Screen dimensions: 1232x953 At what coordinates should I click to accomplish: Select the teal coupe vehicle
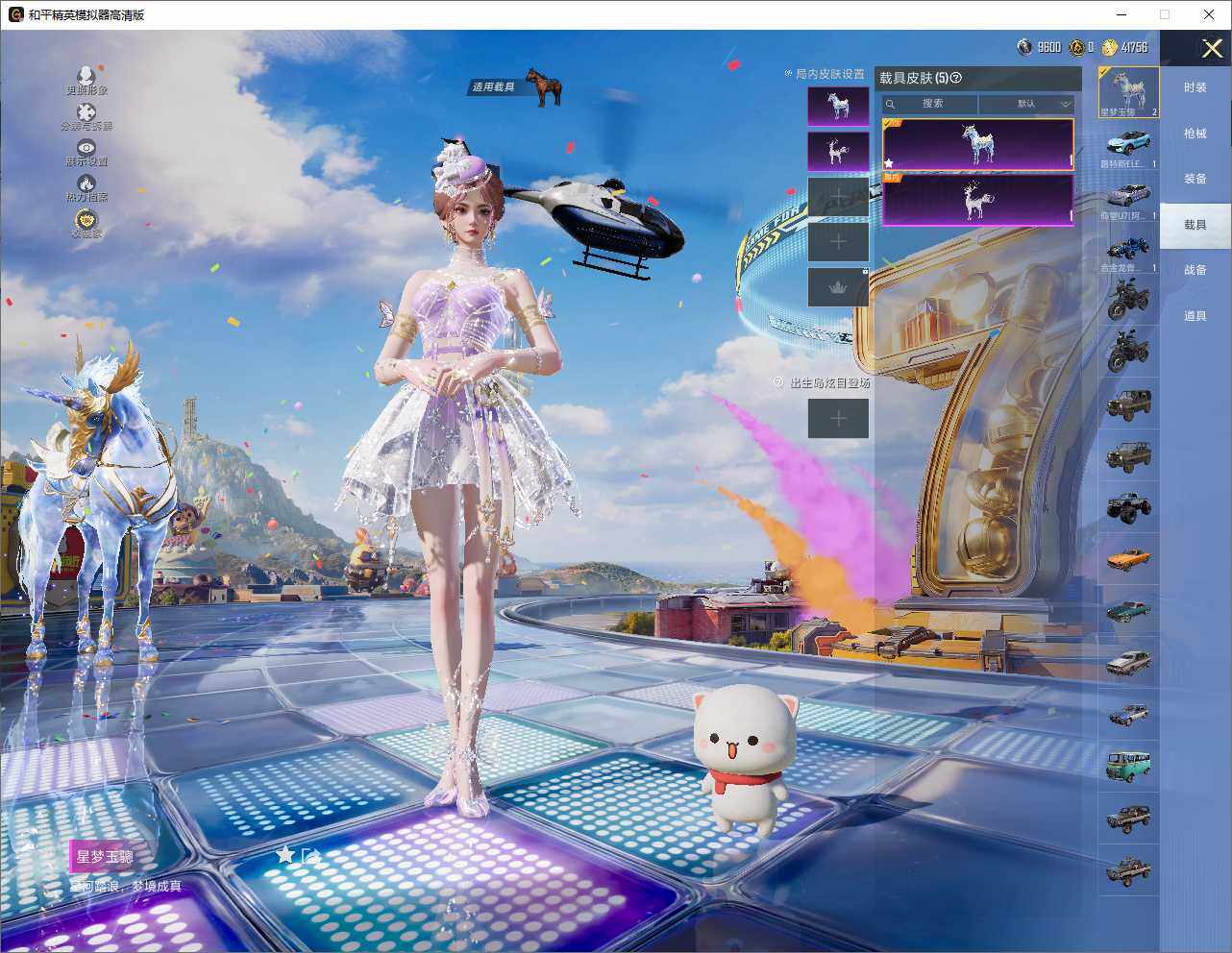tap(1128, 611)
